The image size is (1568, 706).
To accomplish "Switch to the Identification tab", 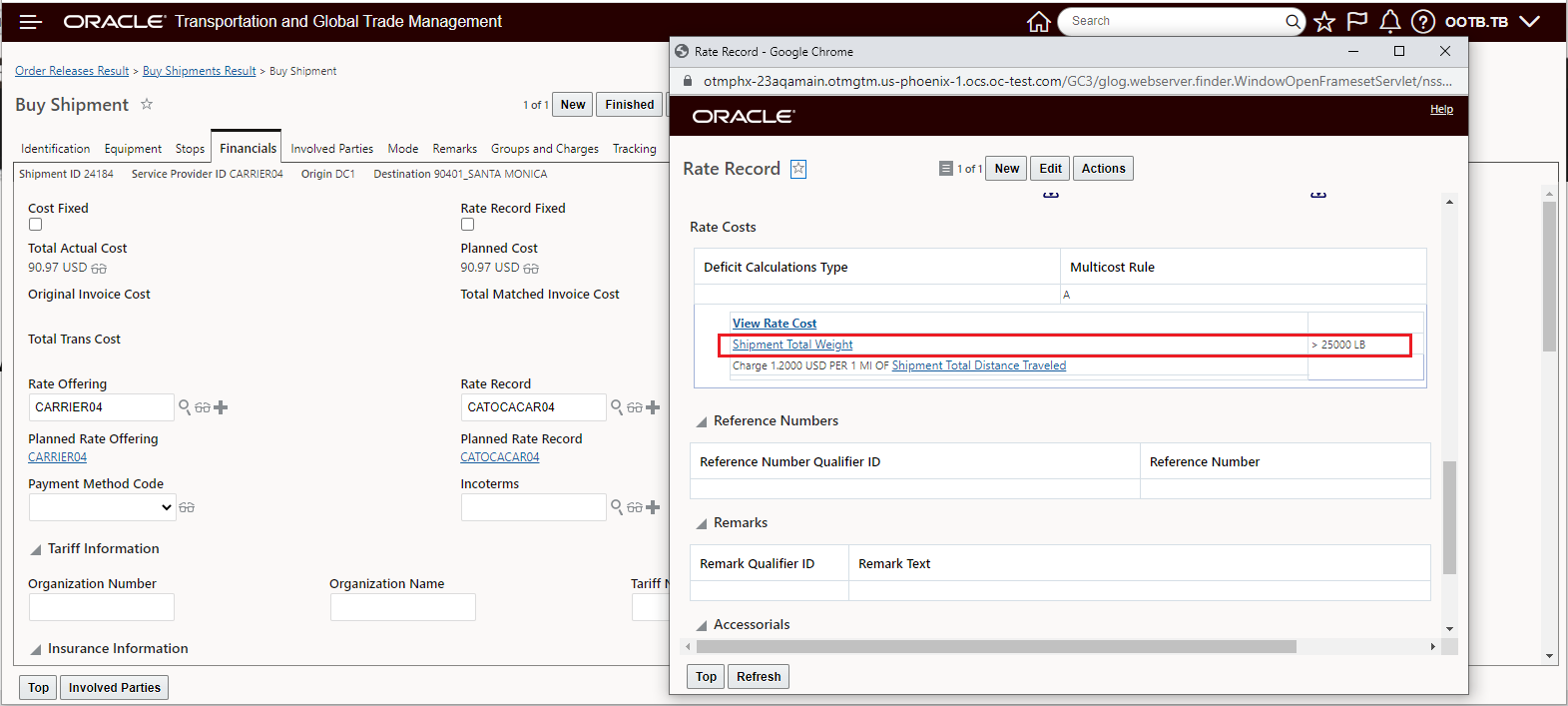I will [55, 149].
